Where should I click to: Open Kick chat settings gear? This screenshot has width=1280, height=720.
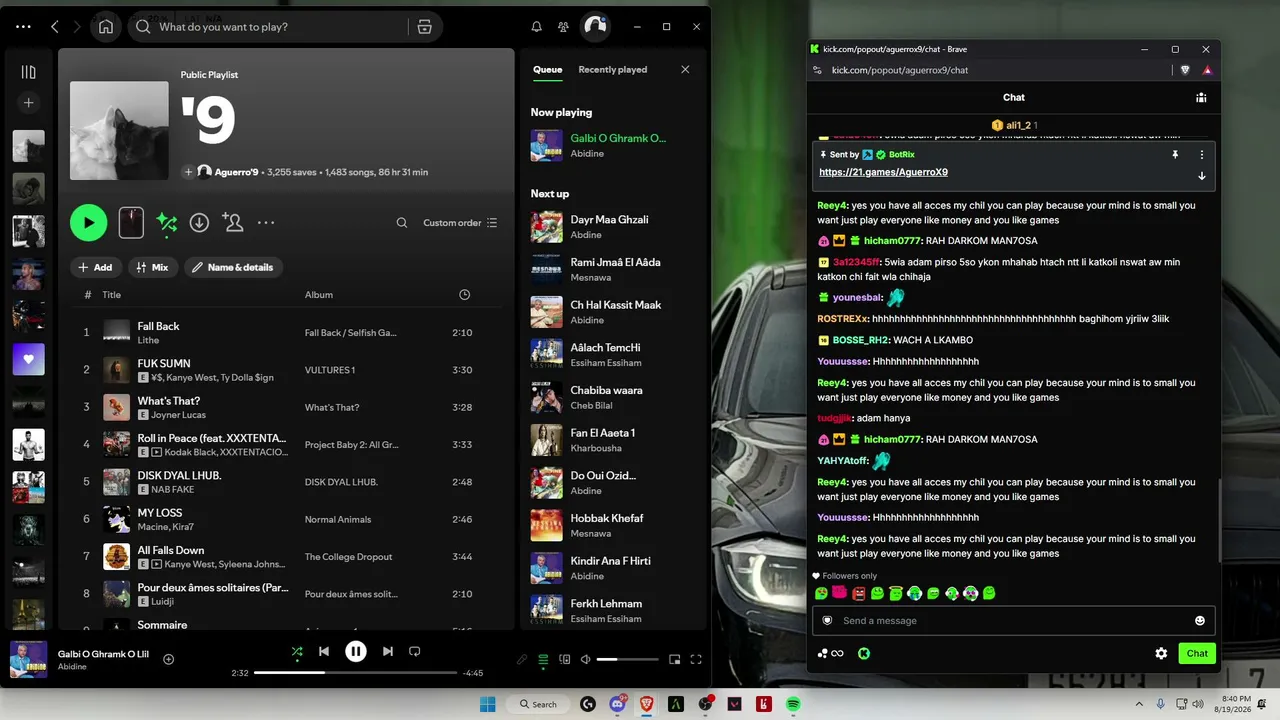pyautogui.click(x=1161, y=653)
